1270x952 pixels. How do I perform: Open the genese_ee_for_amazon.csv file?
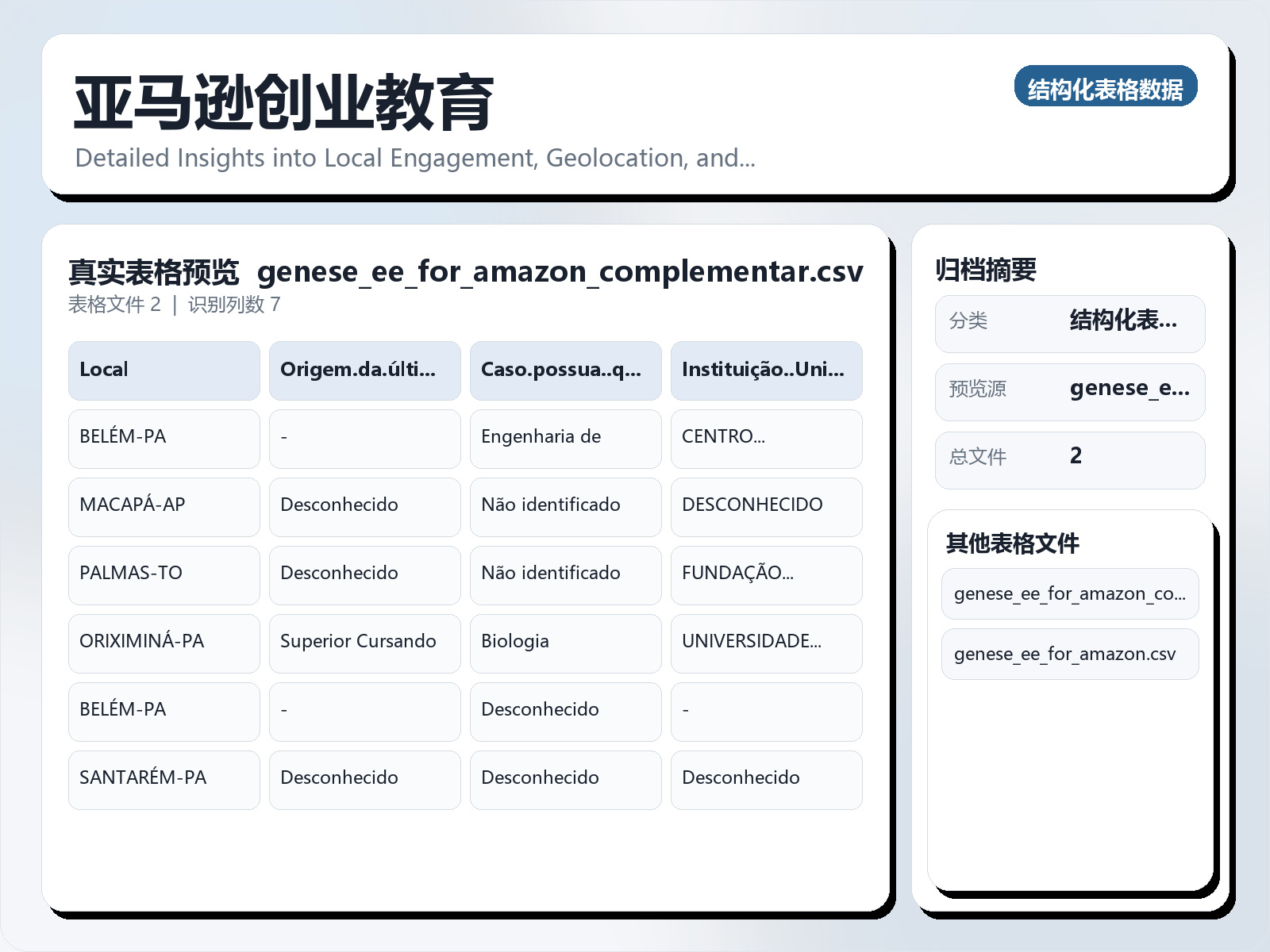(1070, 654)
